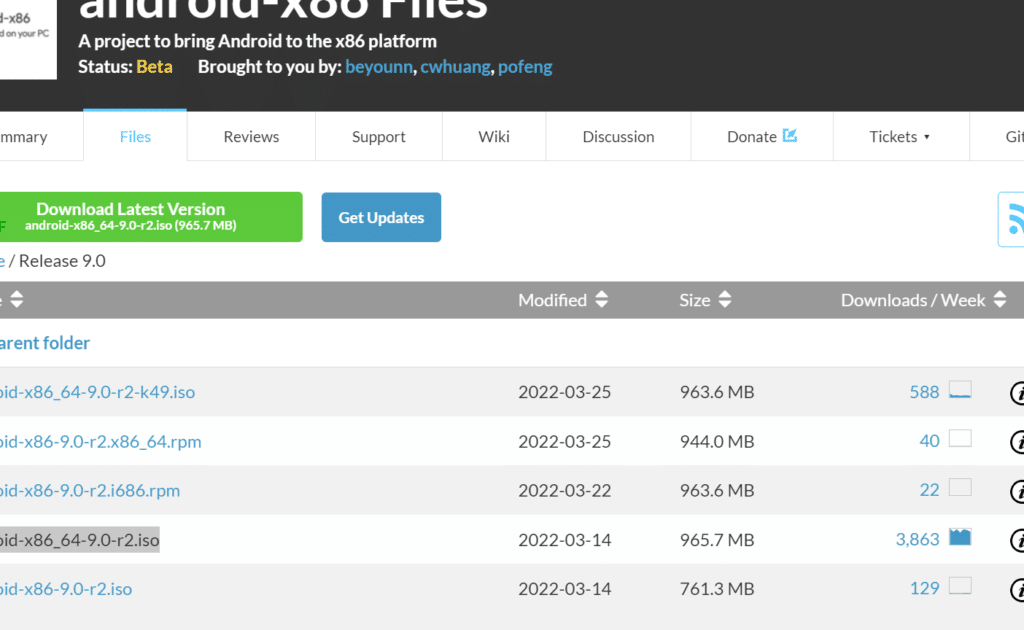Click the Download Latest Version button
Viewport: 1024px width, 630px height.
(150, 217)
